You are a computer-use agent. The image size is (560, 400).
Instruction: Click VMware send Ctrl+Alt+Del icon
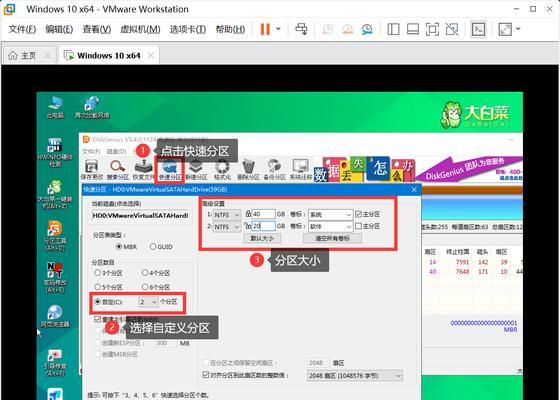click(302, 29)
